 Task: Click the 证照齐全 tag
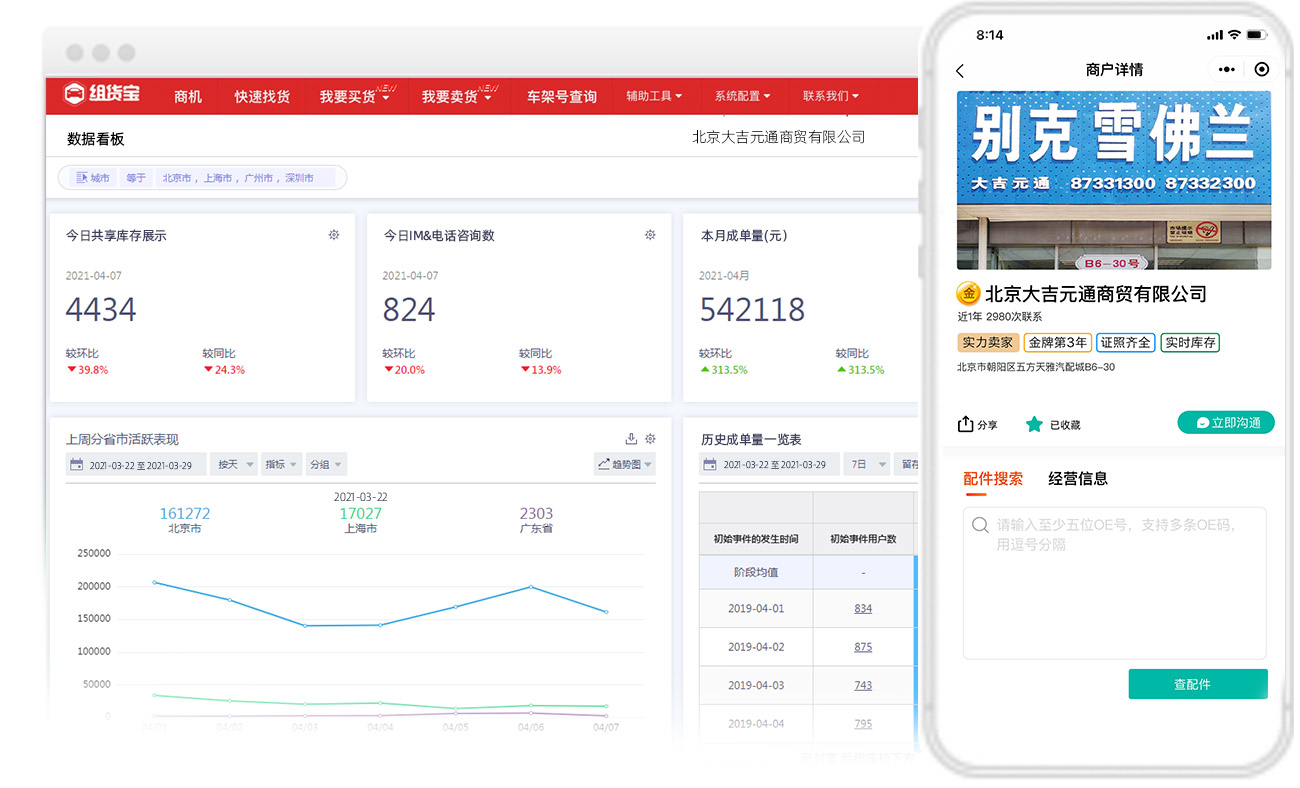tap(1126, 342)
